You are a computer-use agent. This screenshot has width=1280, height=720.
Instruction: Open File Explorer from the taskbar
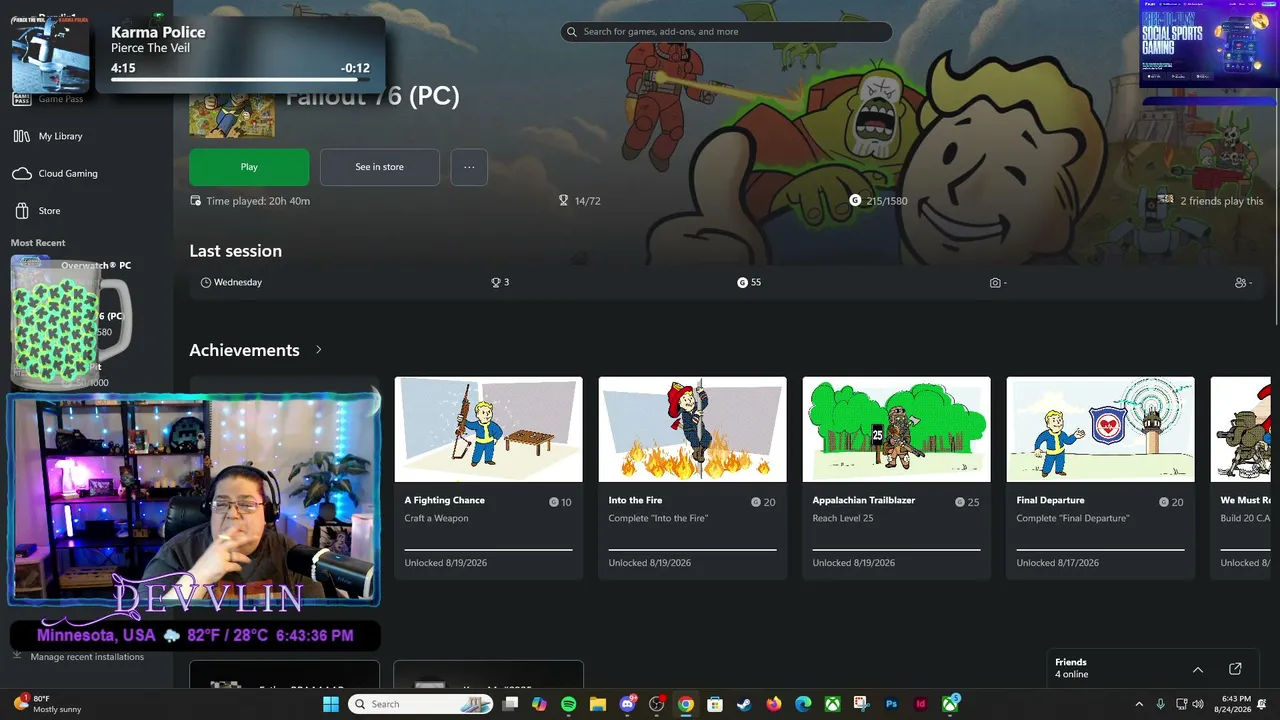(598, 704)
